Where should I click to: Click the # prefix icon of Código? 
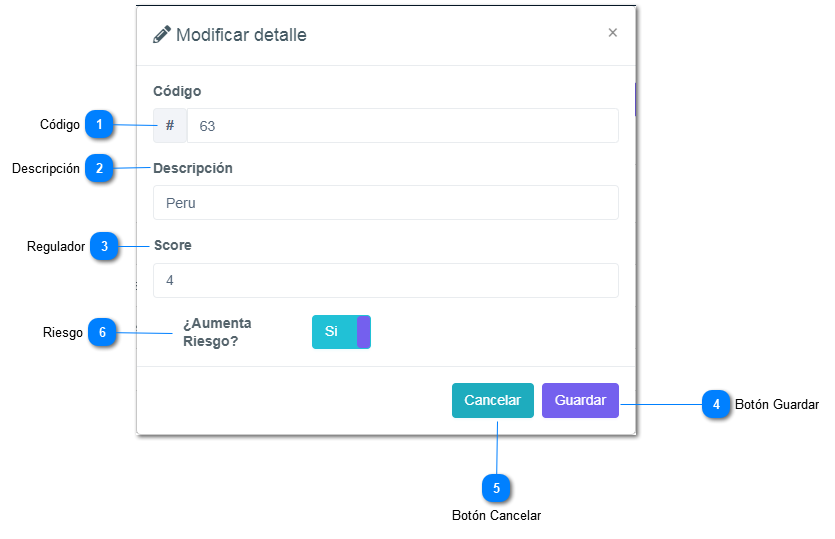point(170,125)
